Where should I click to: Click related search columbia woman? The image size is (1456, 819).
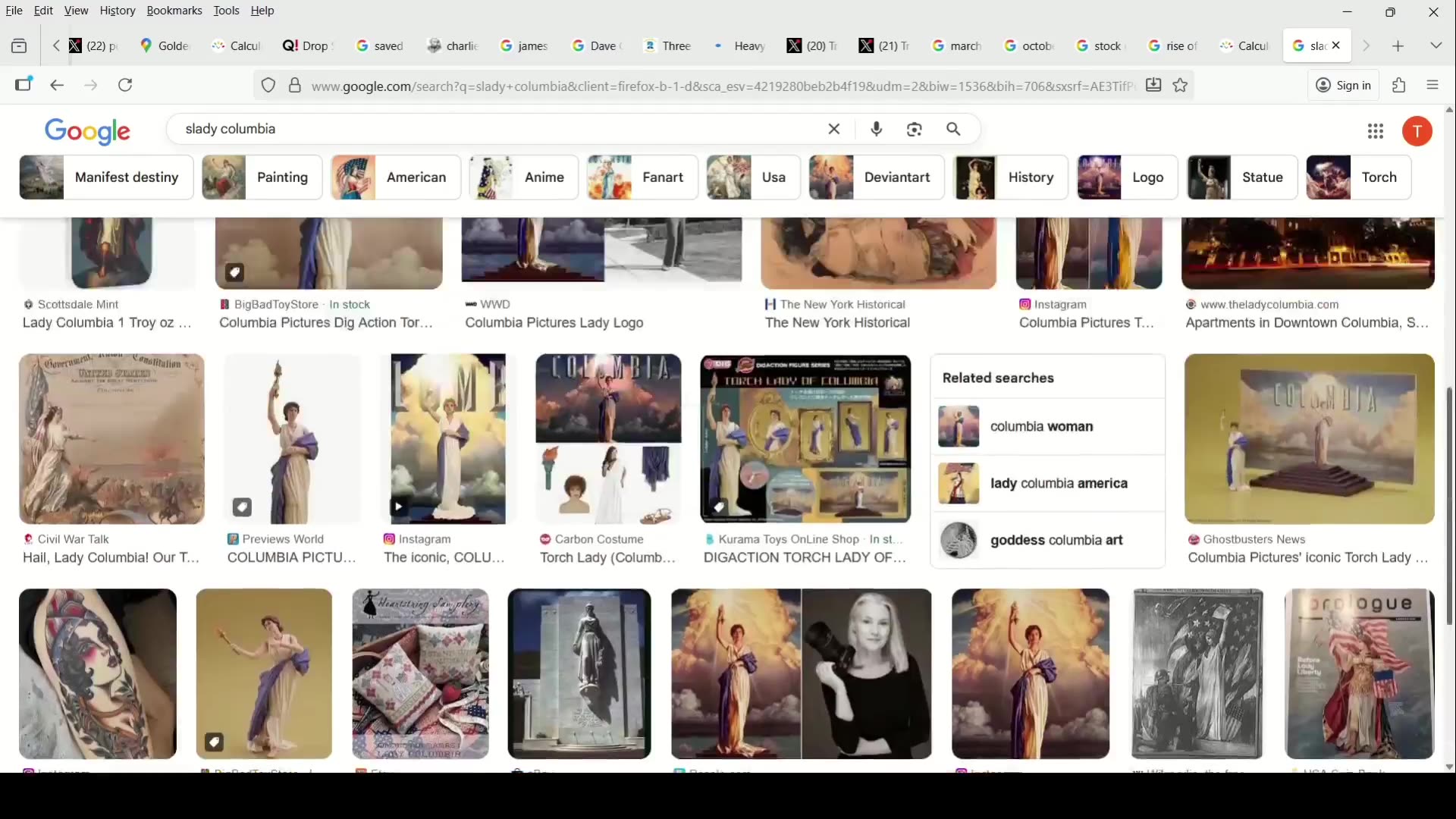click(1048, 427)
